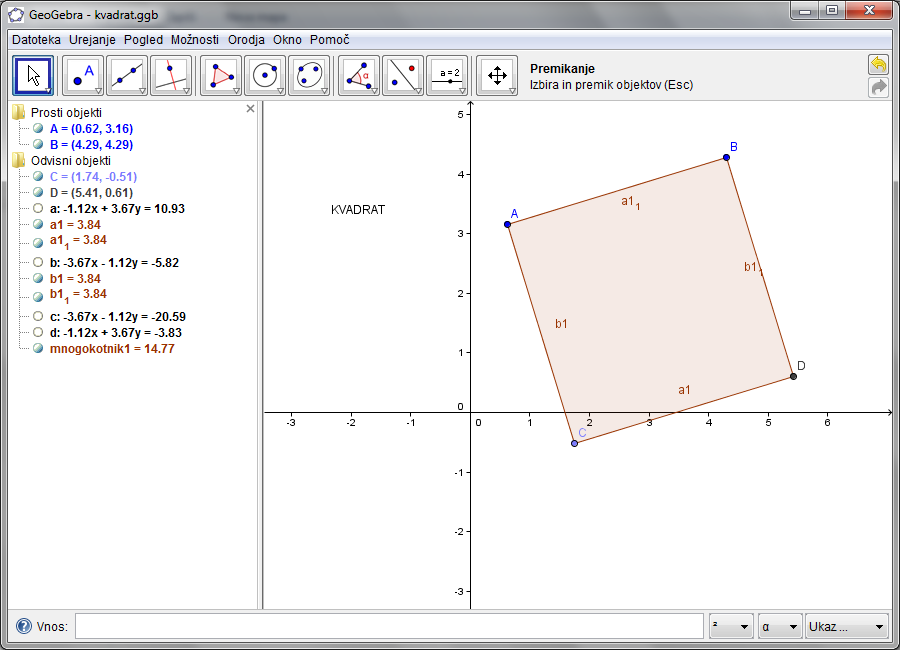900x650 pixels.
Task: Hide mnogokotnik1 polygon via its visibility bullet
Action: click(x=38, y=349)
